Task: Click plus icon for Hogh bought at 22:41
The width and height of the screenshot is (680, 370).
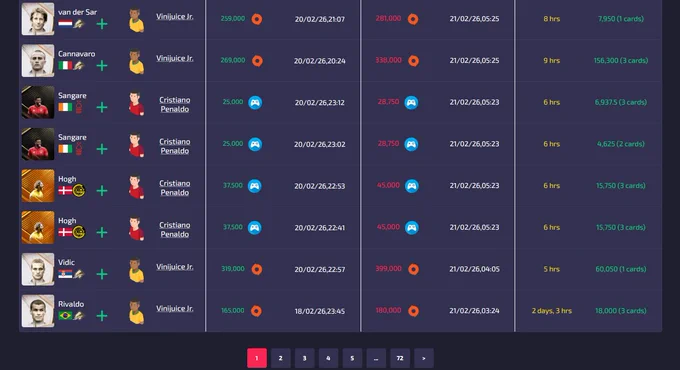Action: tap(102, 232)
